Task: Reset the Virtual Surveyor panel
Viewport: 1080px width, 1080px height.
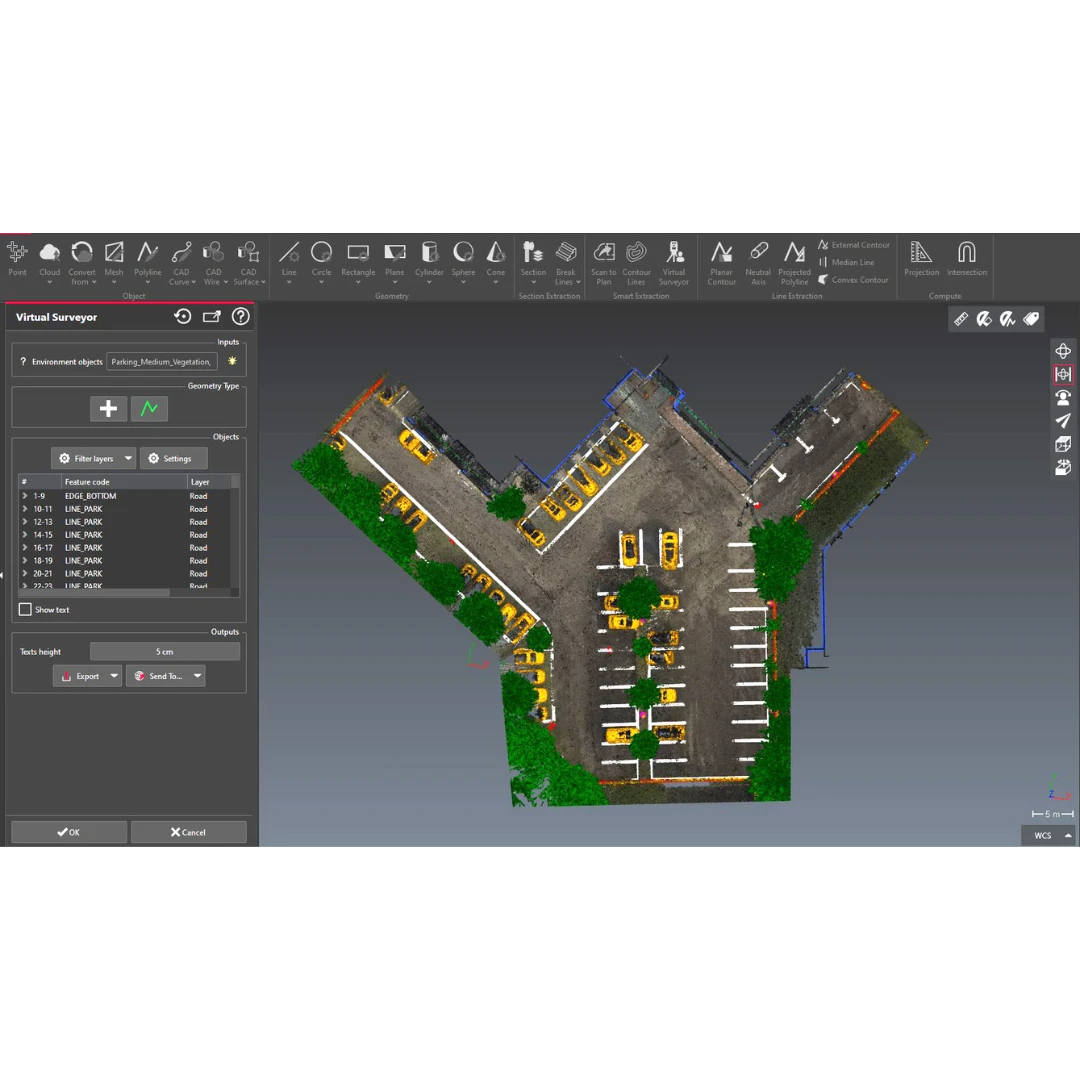Action: (183, 317)
